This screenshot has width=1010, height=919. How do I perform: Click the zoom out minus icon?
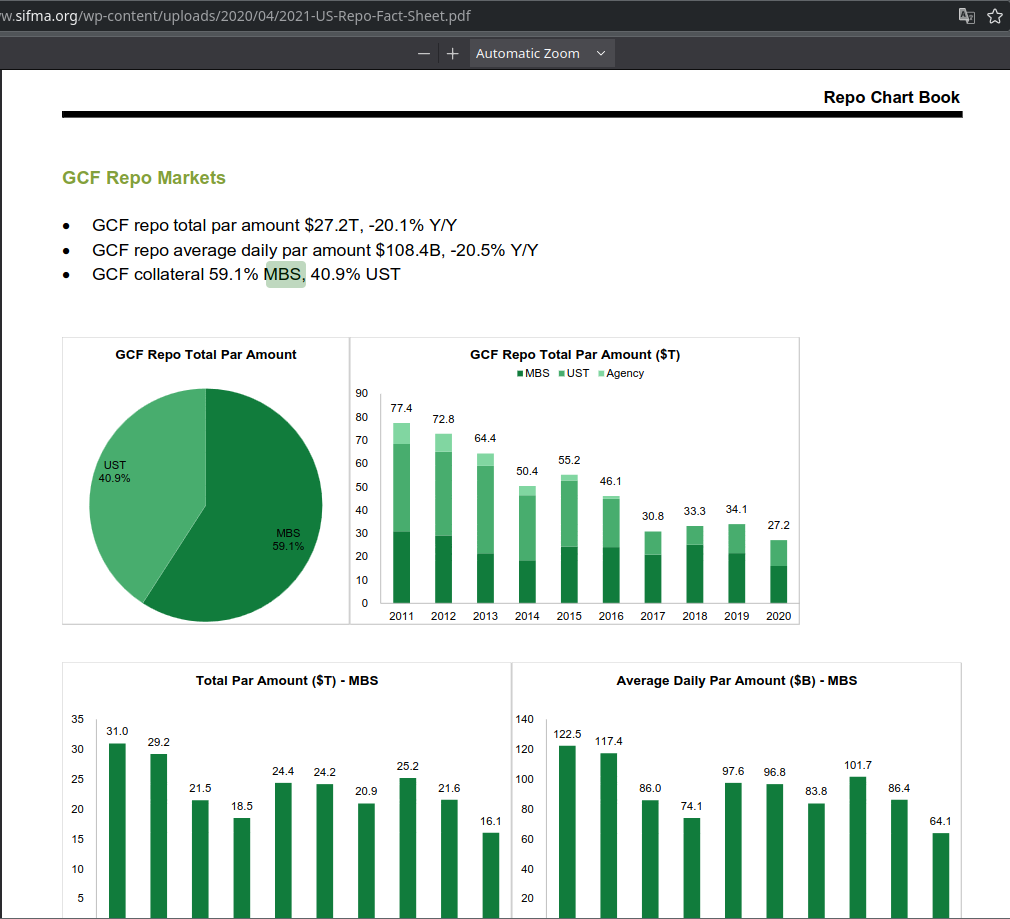[x=423, y=53]
